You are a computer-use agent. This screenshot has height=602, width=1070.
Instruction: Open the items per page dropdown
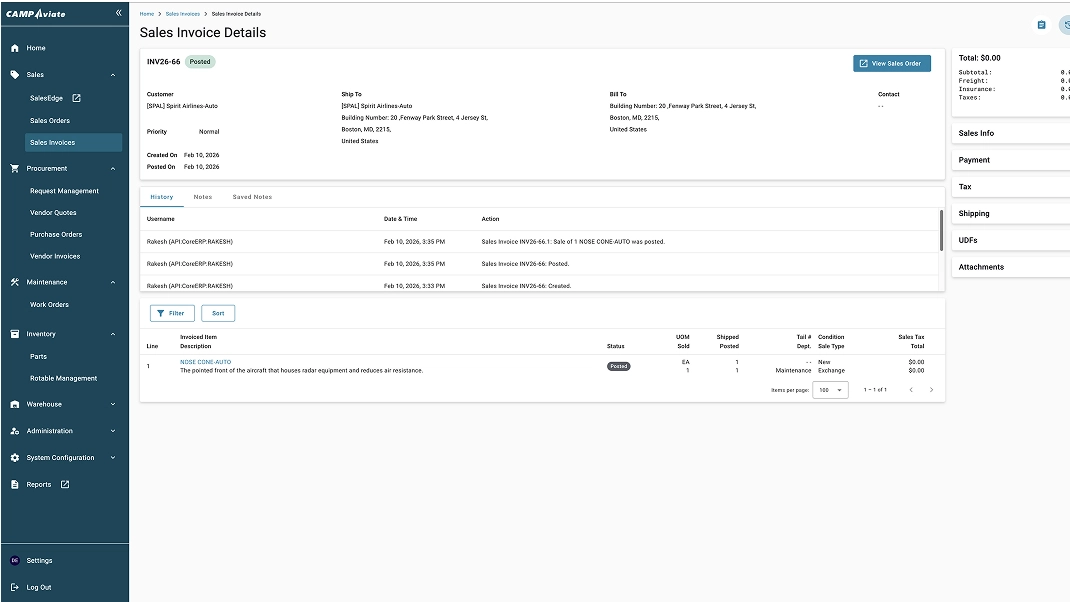(830, 390)
